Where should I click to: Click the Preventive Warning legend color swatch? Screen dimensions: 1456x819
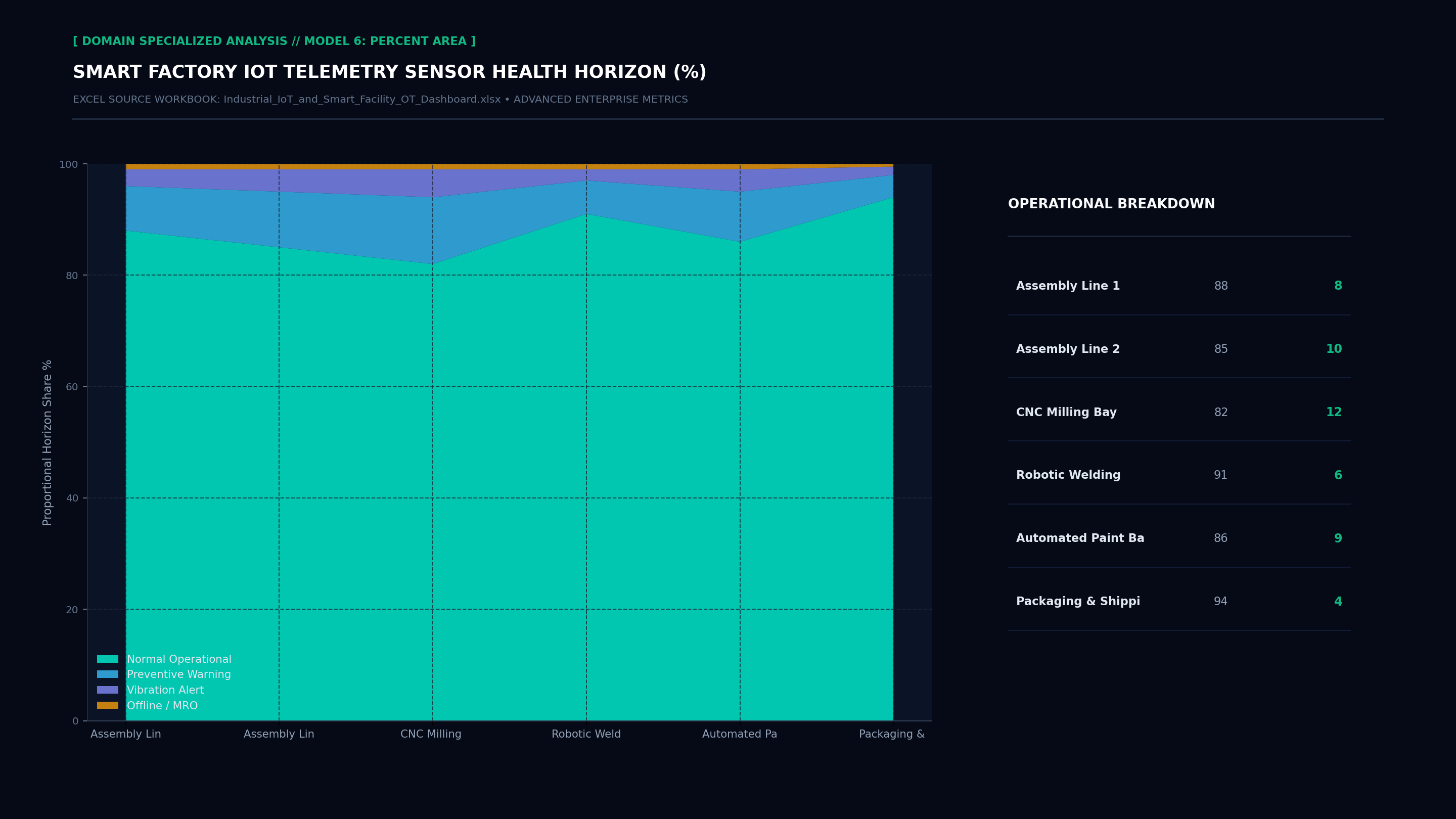(x=107, y=674)
